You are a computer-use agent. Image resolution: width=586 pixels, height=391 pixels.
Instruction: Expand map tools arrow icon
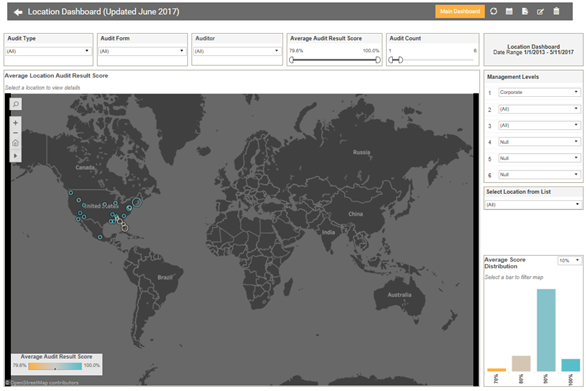(x=15, y=156)
